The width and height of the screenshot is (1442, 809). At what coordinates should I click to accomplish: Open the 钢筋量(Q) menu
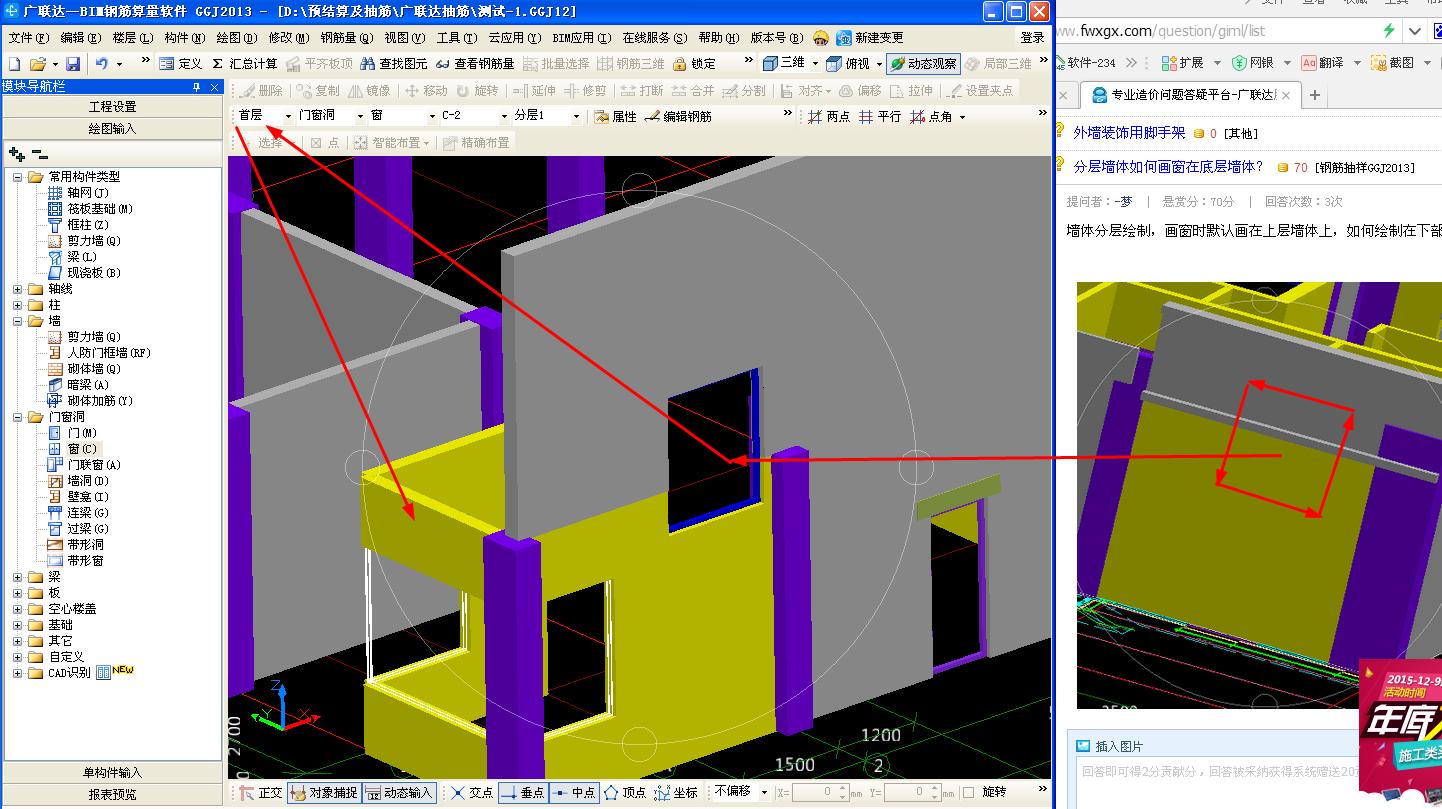pos(346,38)
